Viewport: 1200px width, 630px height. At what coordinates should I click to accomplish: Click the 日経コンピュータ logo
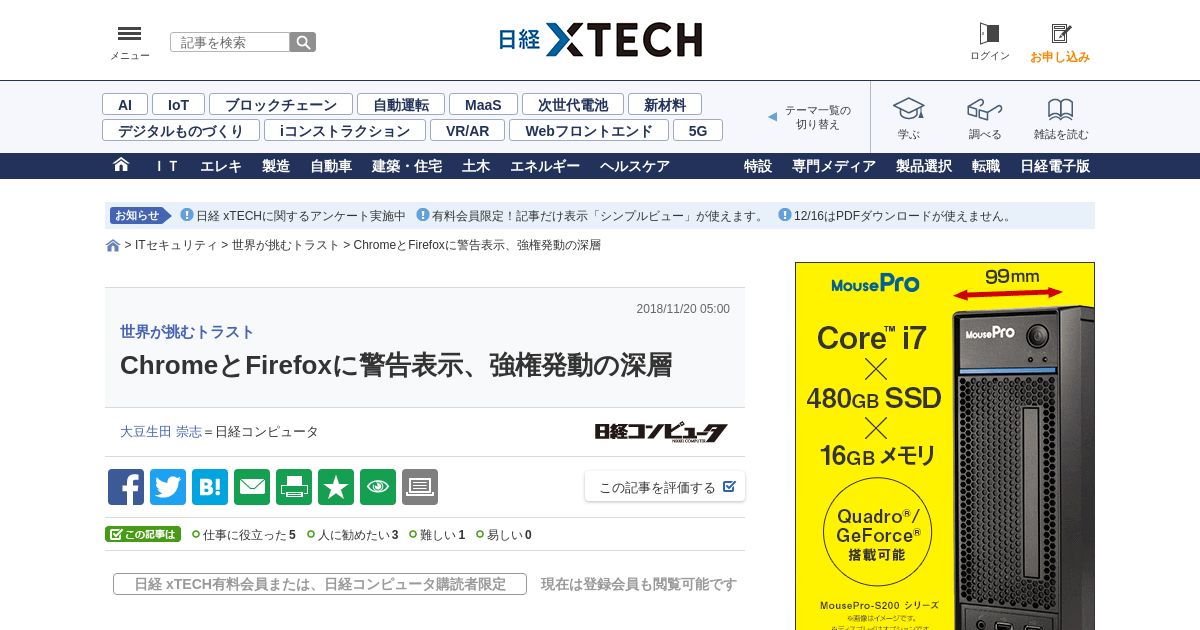[x=661, y=432]
